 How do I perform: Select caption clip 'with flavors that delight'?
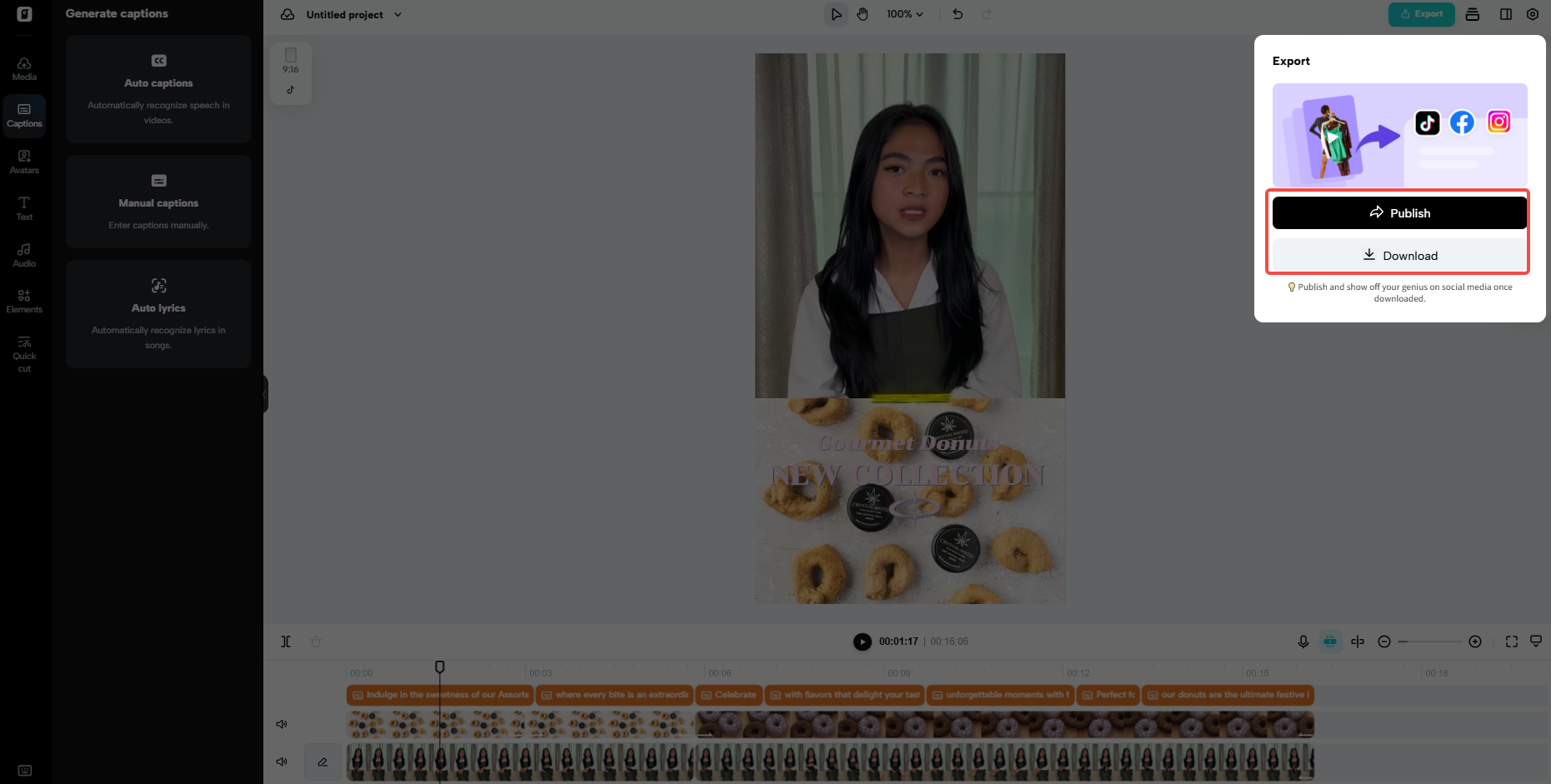click(x=844, y=695)
